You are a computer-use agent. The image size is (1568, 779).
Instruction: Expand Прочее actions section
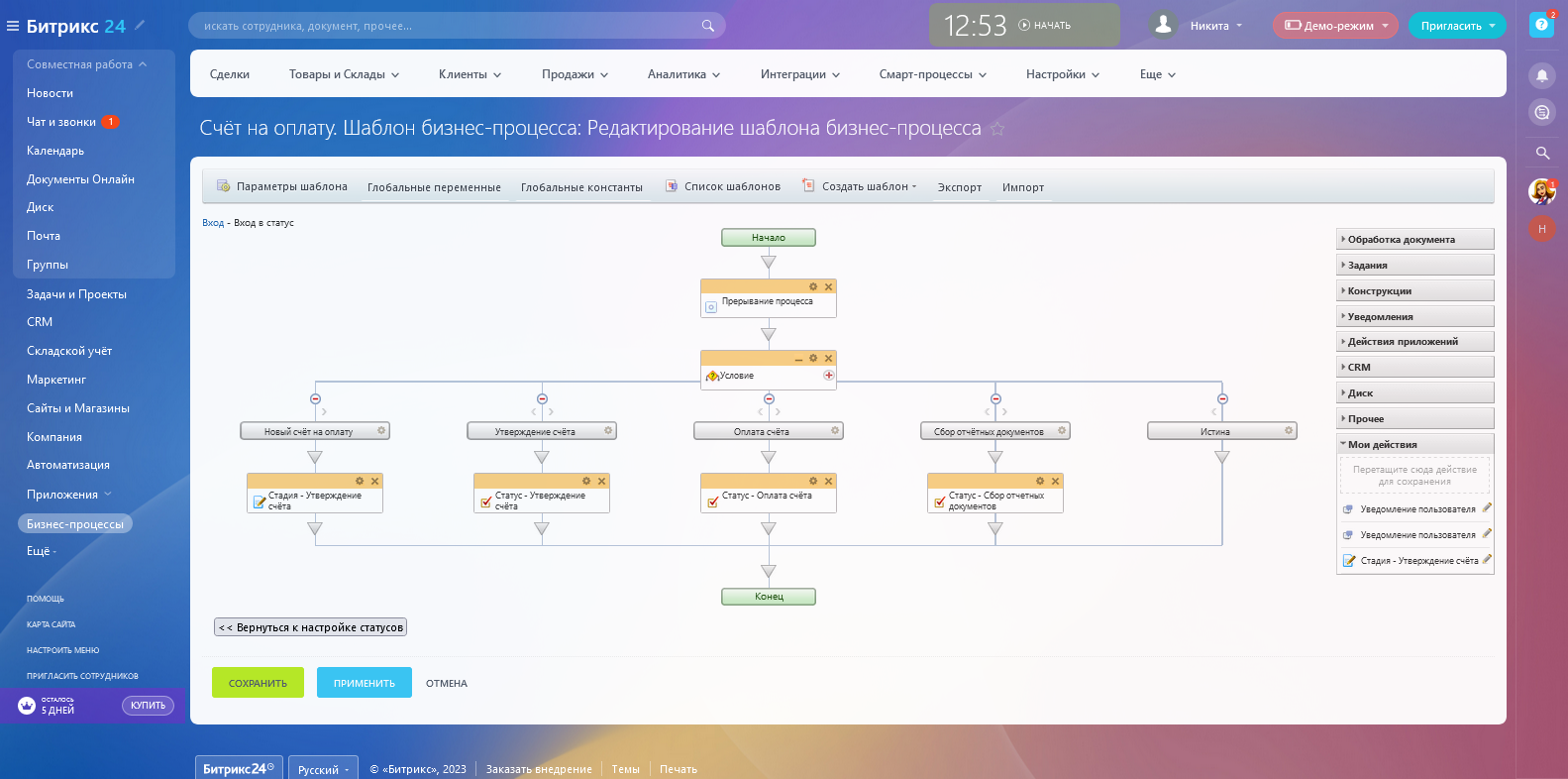1414,419
